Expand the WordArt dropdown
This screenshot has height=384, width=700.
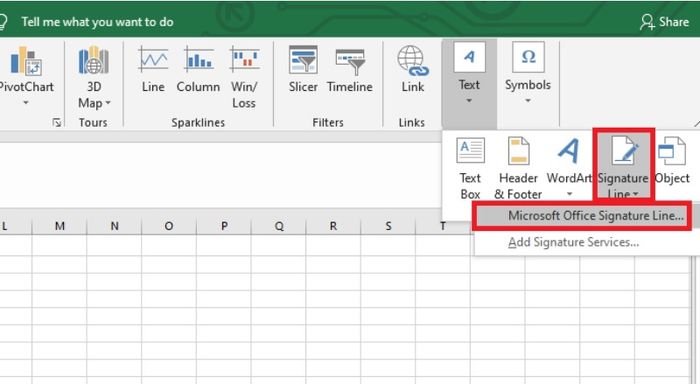(x=569, y=194)
